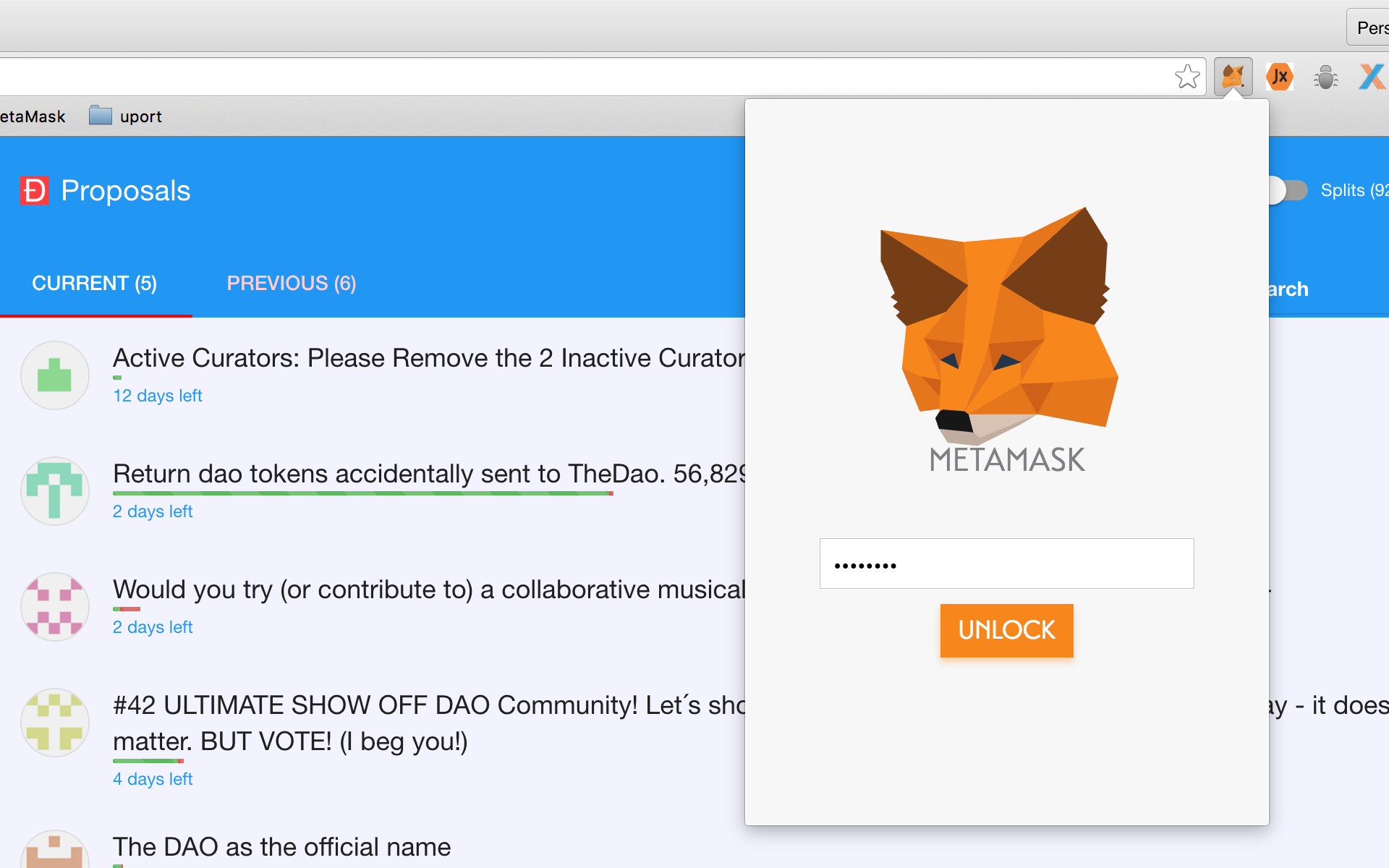Click vote progress bar under musical proposal
The width and height of the screenshot is (1389, 868).
pyautogui.click(x=127, y=609)
